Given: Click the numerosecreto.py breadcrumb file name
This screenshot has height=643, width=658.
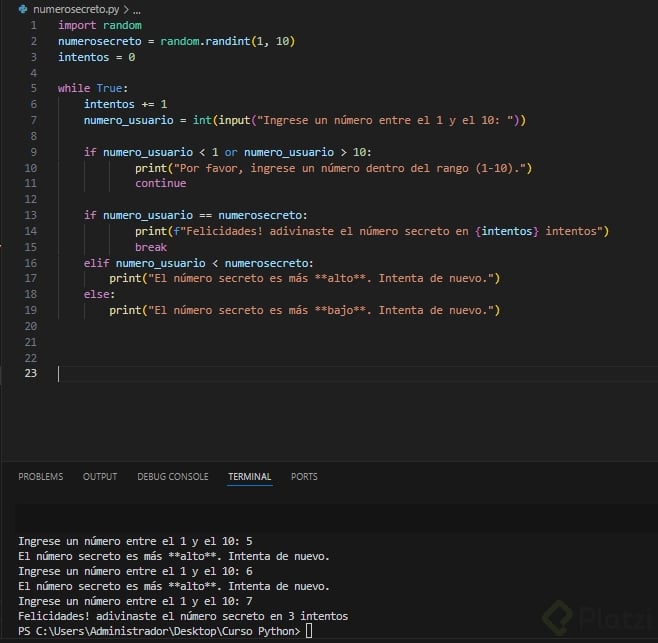Looking at the screenshot, I should pos(76,9).
